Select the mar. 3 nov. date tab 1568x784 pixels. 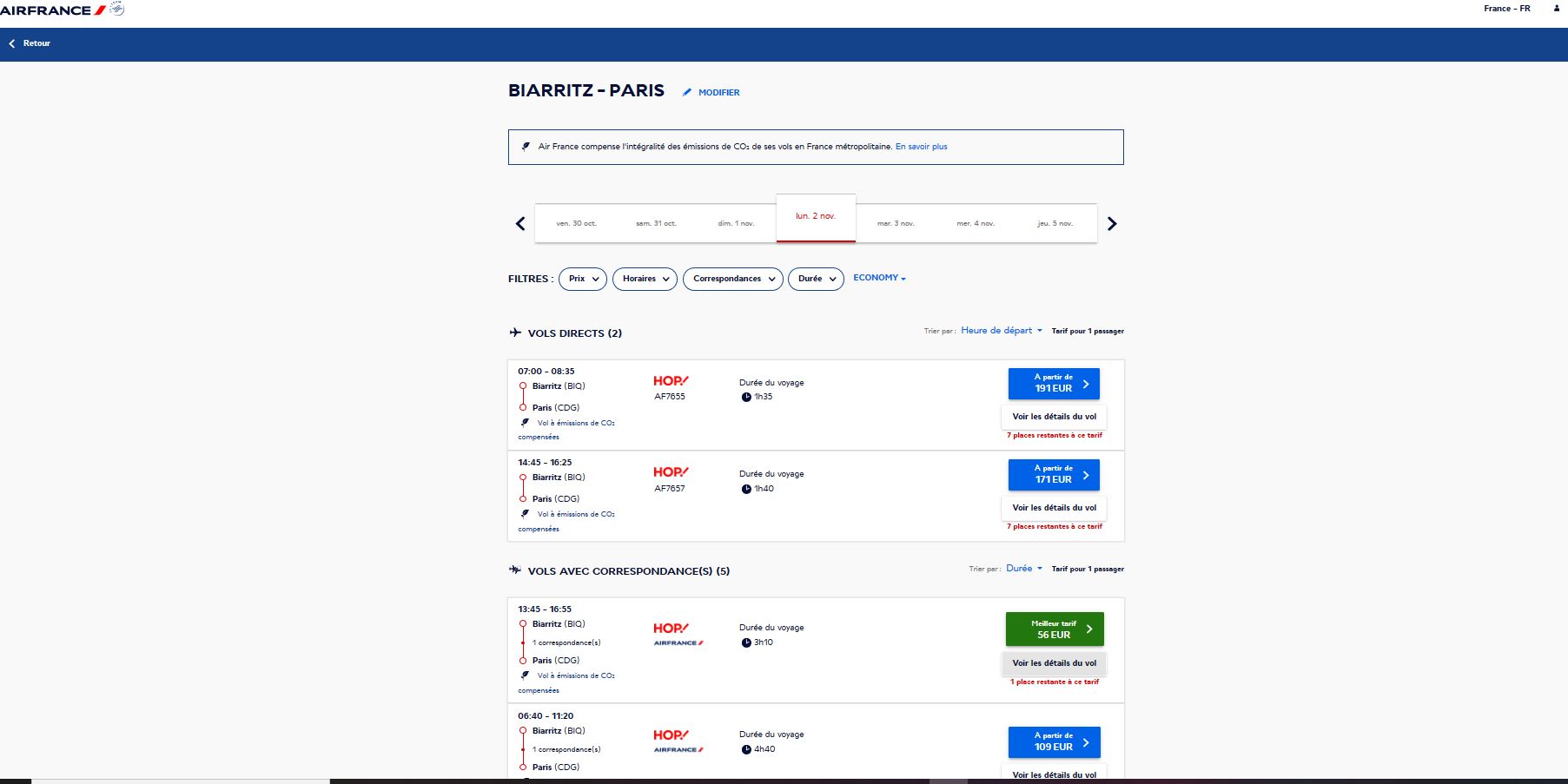click(896, 223)
